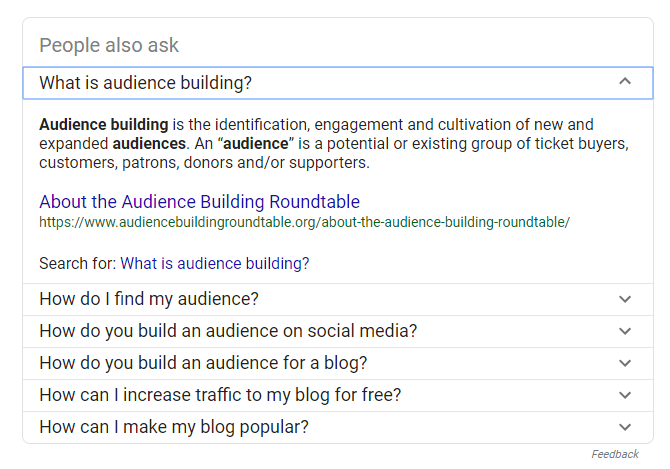Viewport: 670px width, 469px height.
Task: Collapse the "What is audience building?" chevron
Action: (625, 82)
